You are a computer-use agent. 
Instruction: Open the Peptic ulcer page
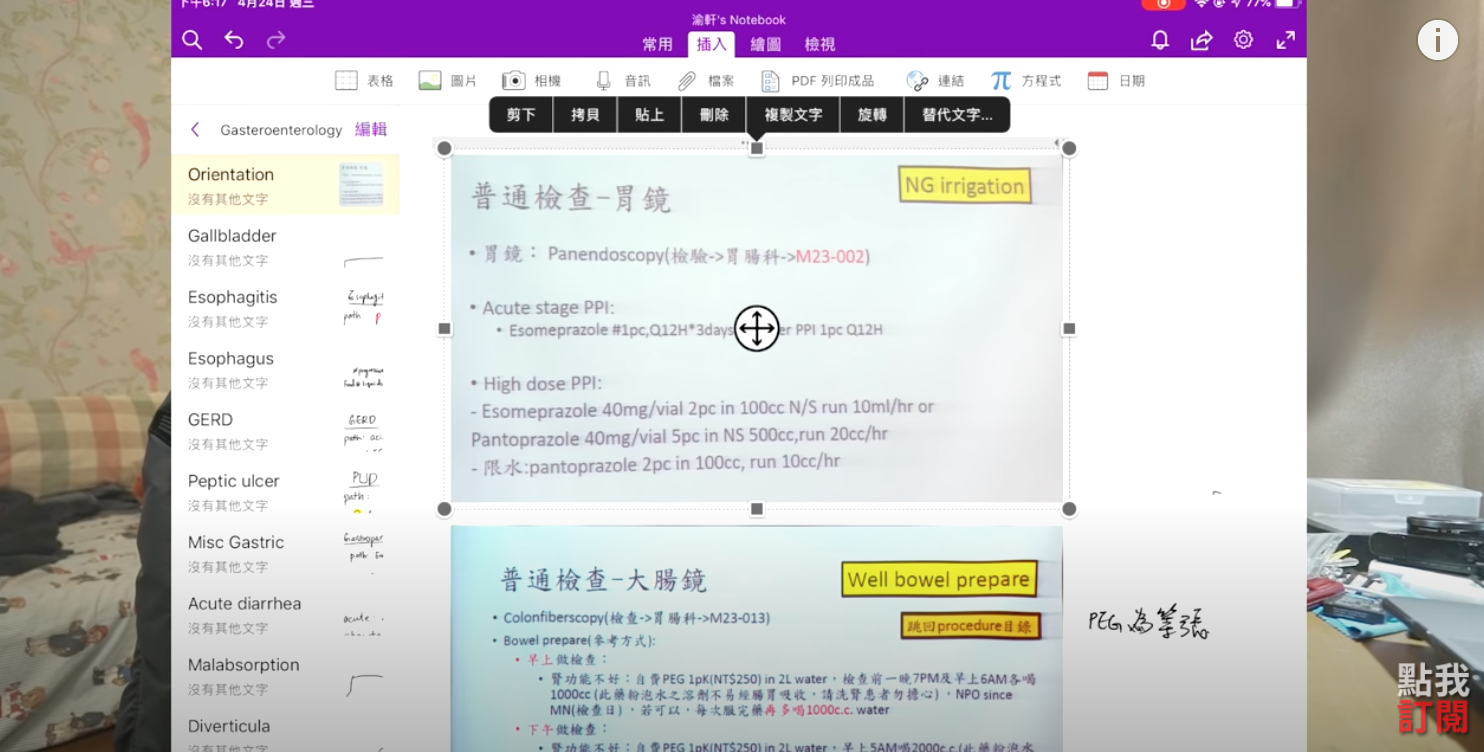pyautogui.click(x=286, y=491)
